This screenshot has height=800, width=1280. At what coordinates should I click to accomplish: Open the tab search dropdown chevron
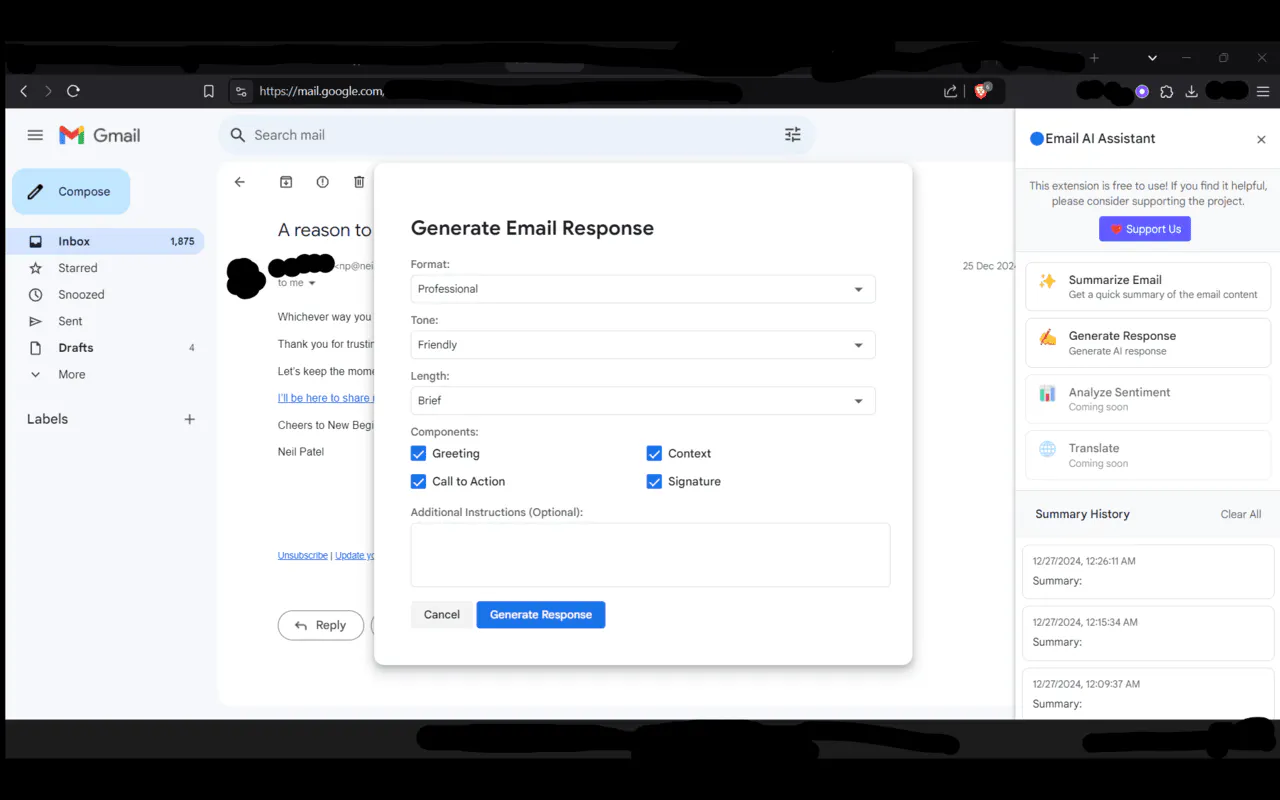click(x=1152, y=58)
